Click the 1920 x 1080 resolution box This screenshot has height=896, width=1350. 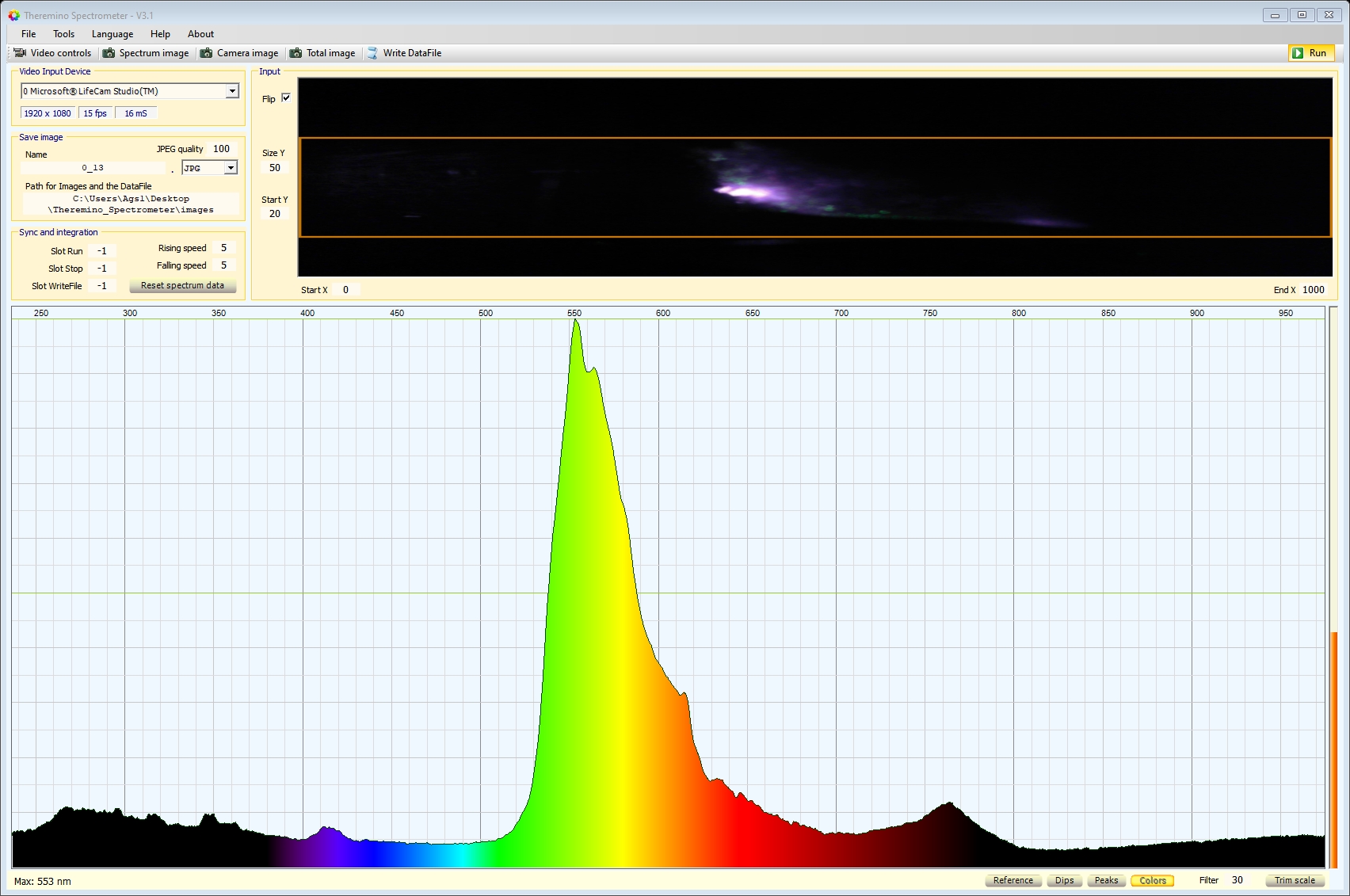coord(48,113)
